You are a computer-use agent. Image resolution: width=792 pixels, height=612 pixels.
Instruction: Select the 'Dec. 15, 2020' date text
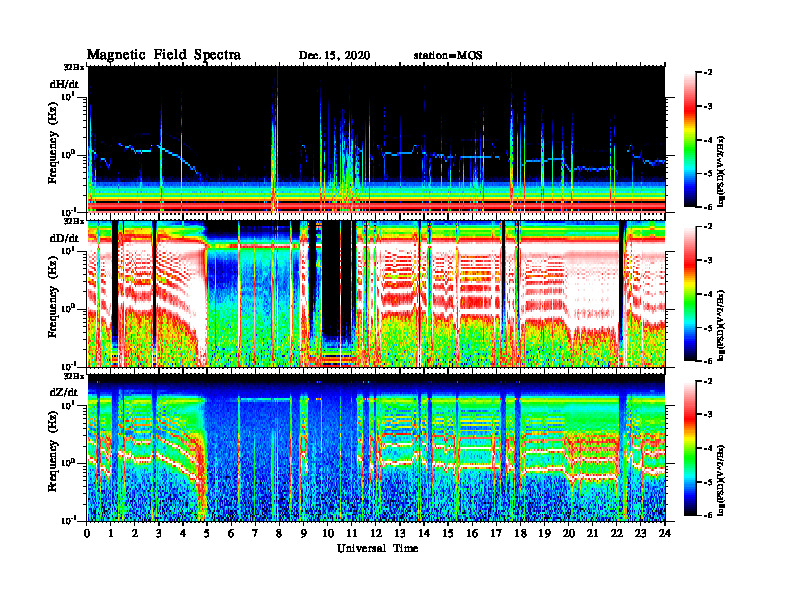pyautogui.click(x=334, y=56)
